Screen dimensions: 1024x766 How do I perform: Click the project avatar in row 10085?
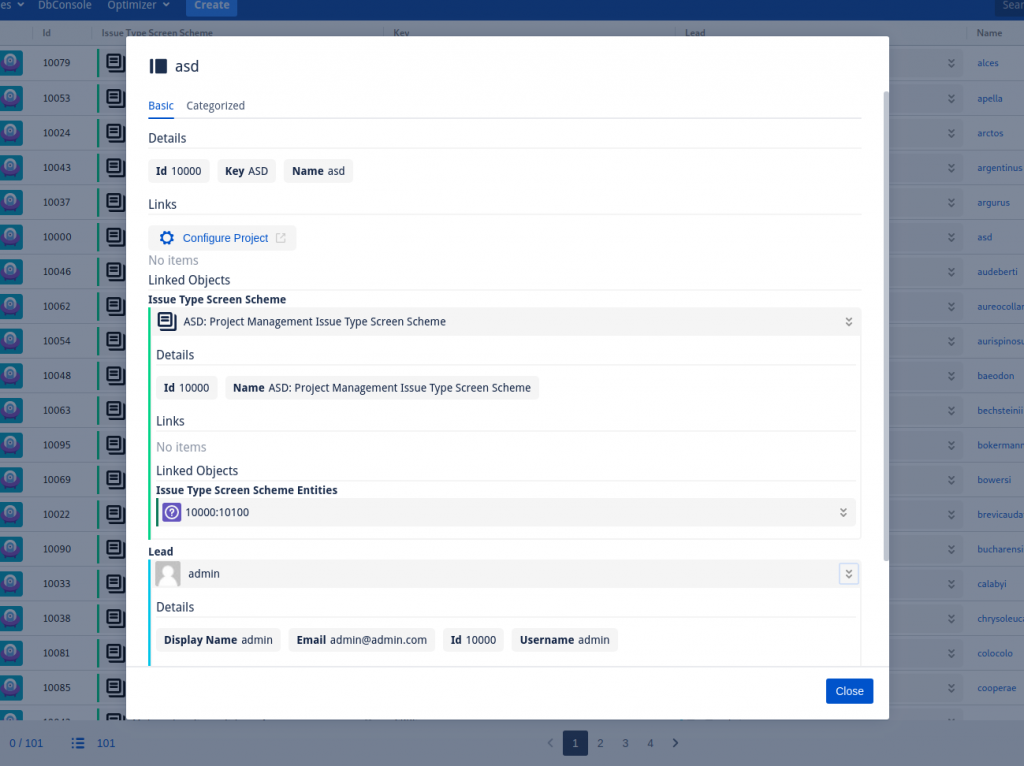(10, 687)
